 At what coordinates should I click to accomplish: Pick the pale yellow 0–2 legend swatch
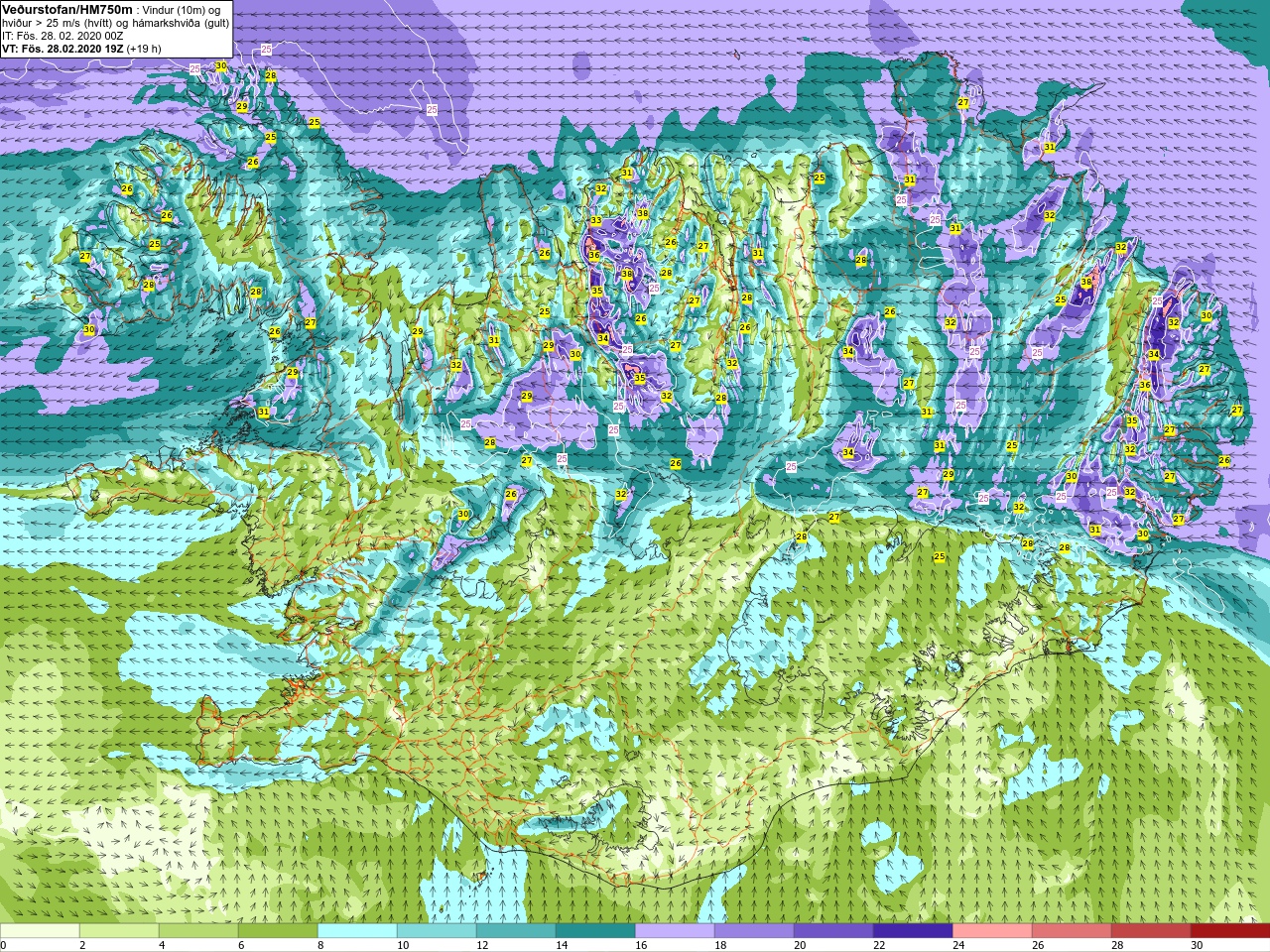click(40, 931)
